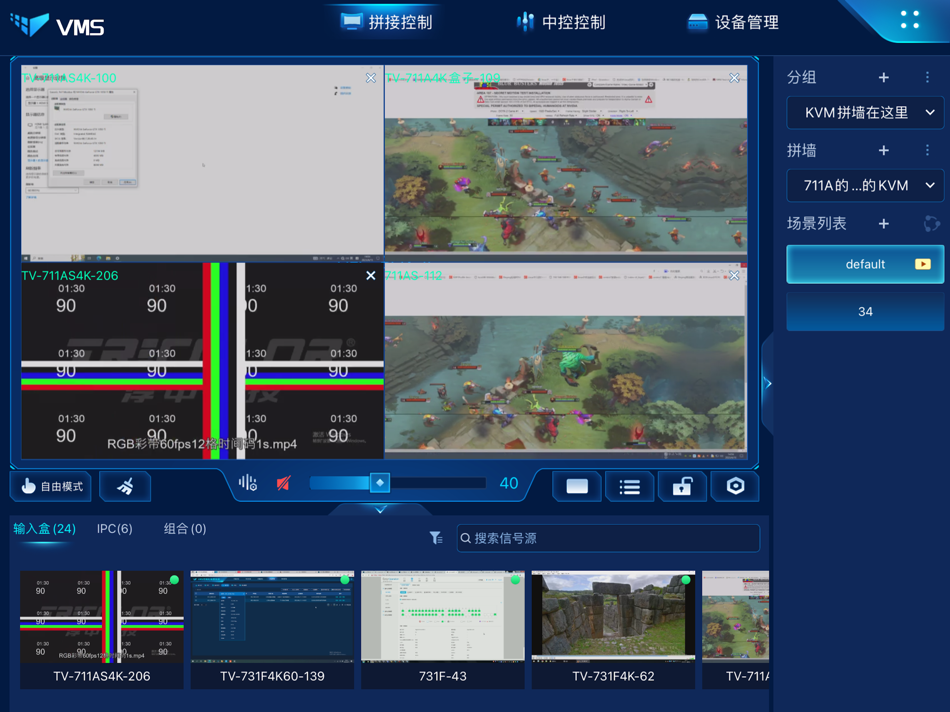Open 拼墙 more options menu

[x=927, y=150]
